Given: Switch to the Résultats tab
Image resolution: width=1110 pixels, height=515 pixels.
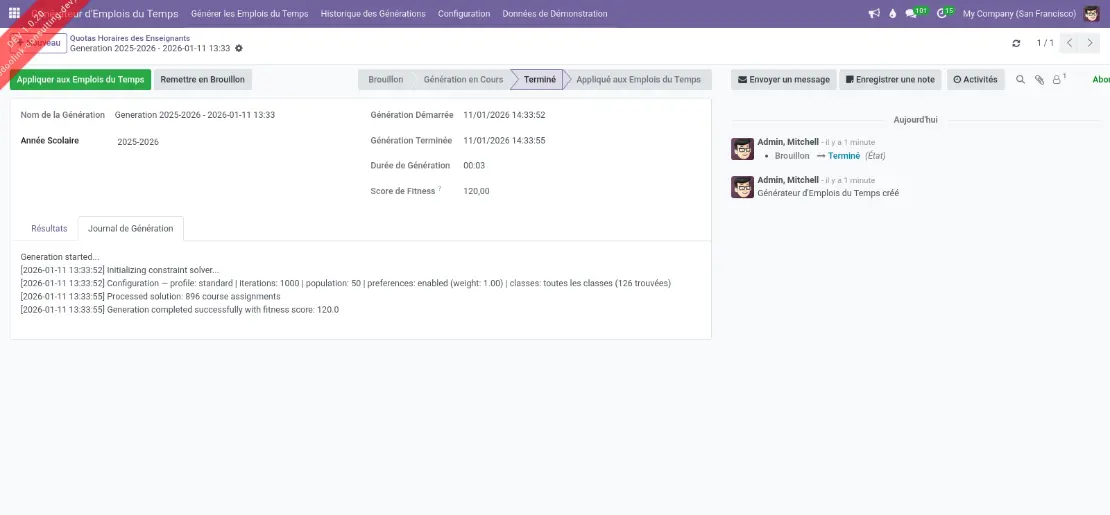Looking at the screenshot, I should (x=49, y=228).
